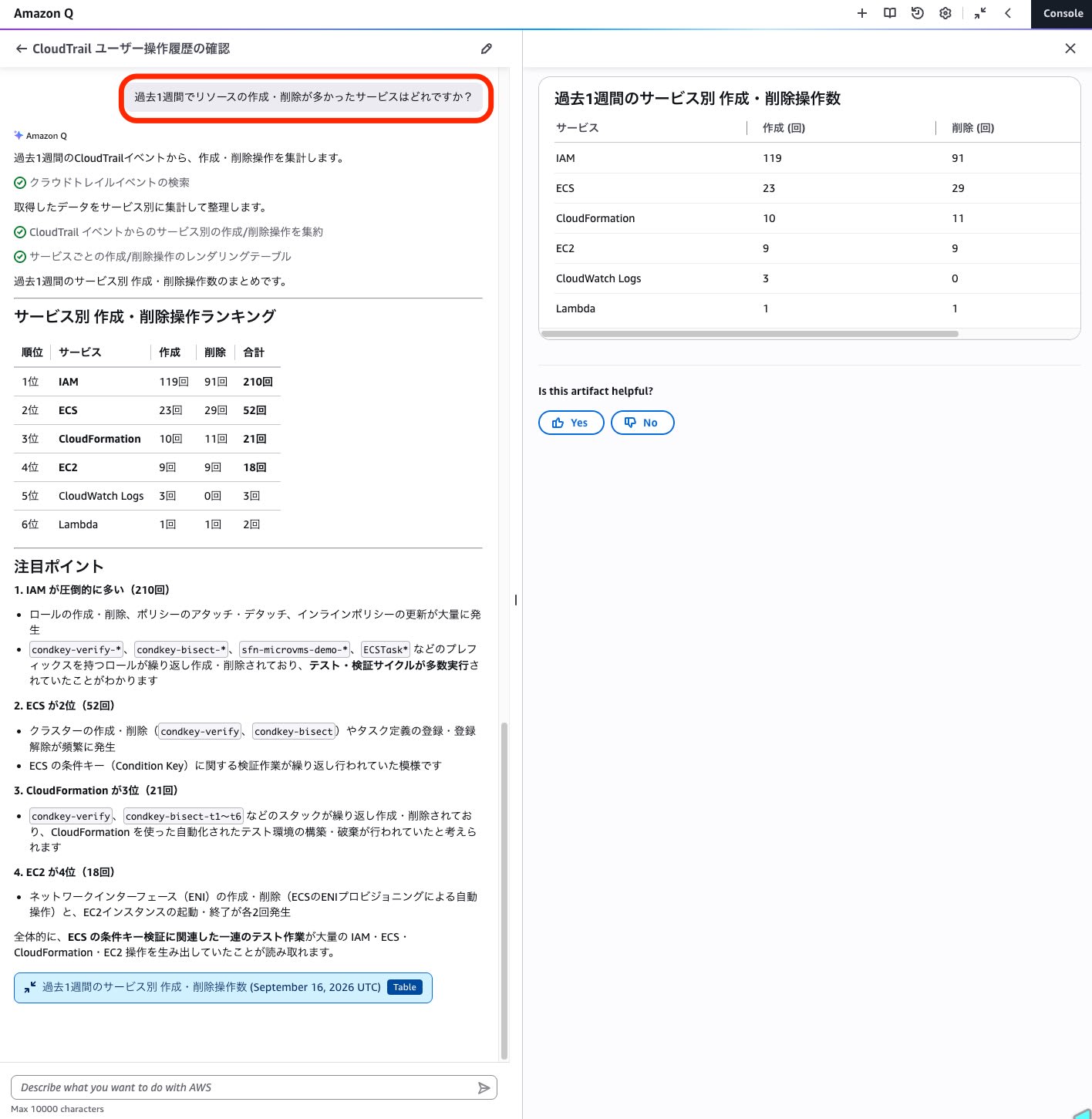Click '4. EC2 が4位（18回）' heading
1092x1119 pixels.
click(64, 872)
